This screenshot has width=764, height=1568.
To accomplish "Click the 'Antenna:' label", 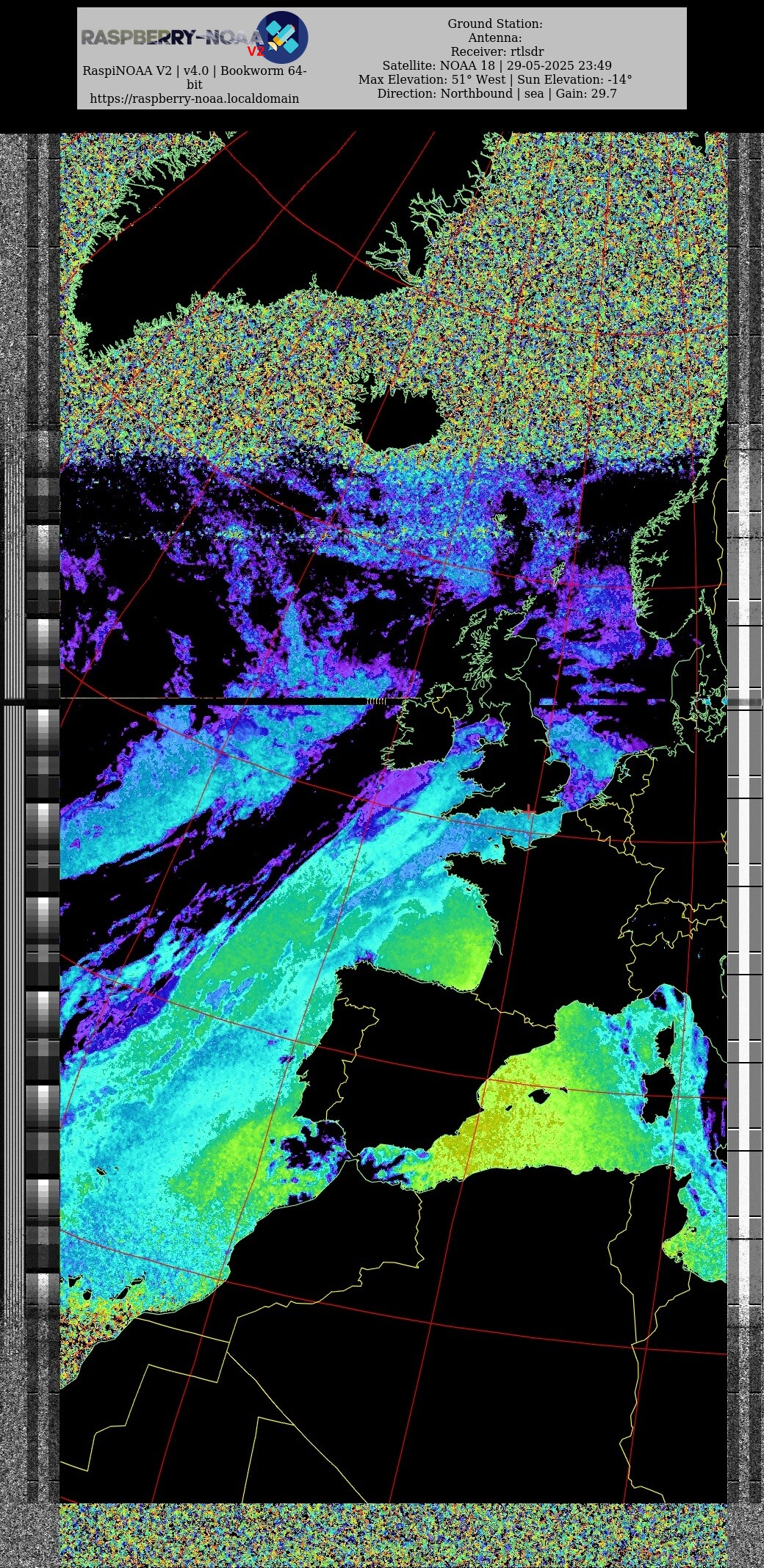I will coord(495,38).
